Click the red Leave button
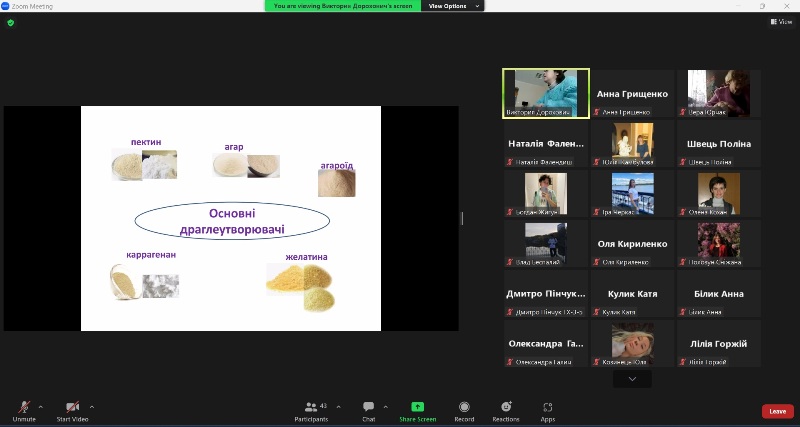The width and height of the screenshot is (800, 427). pos(778,411)
